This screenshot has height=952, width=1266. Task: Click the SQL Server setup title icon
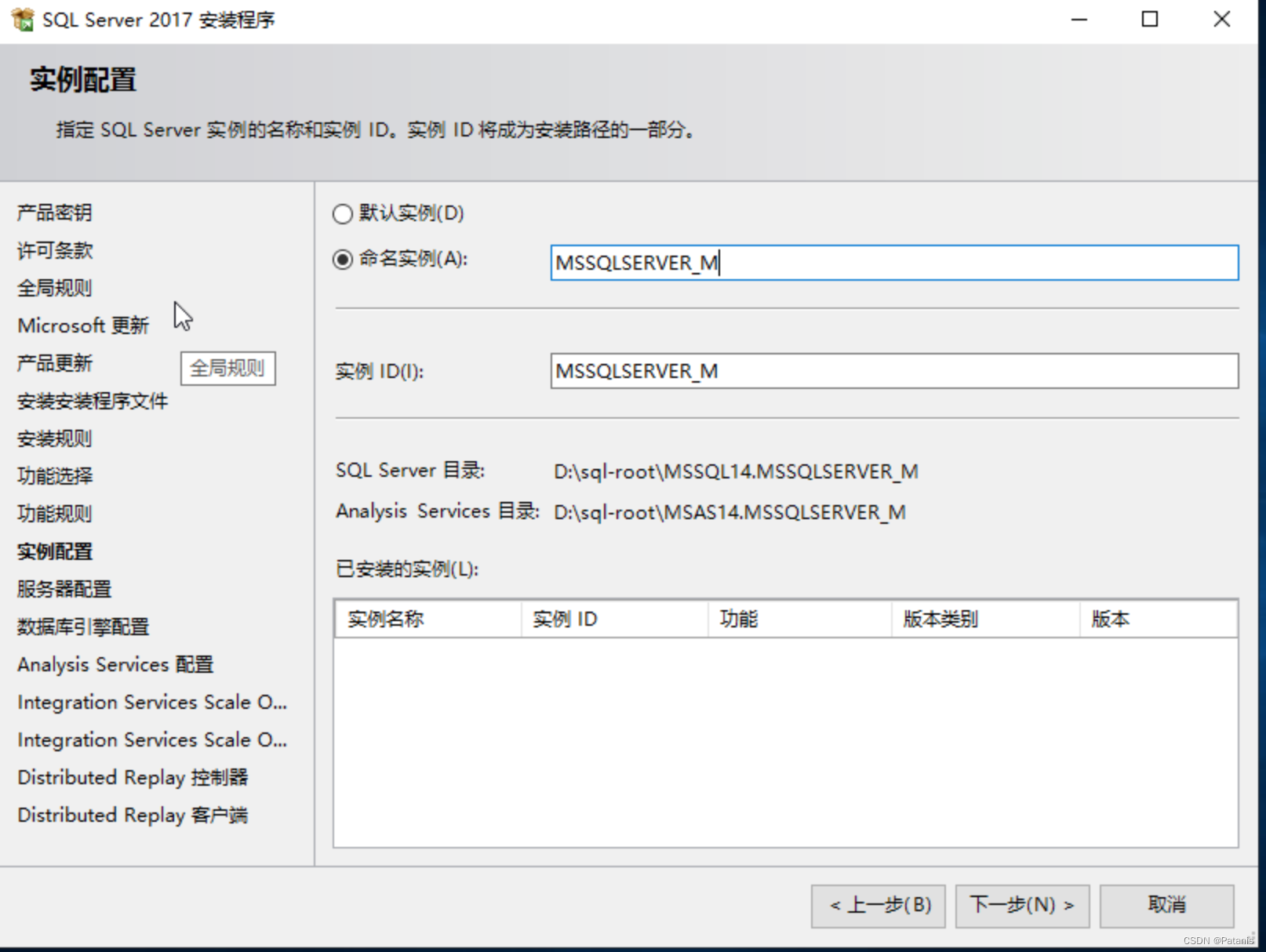[x=23, y=20]
